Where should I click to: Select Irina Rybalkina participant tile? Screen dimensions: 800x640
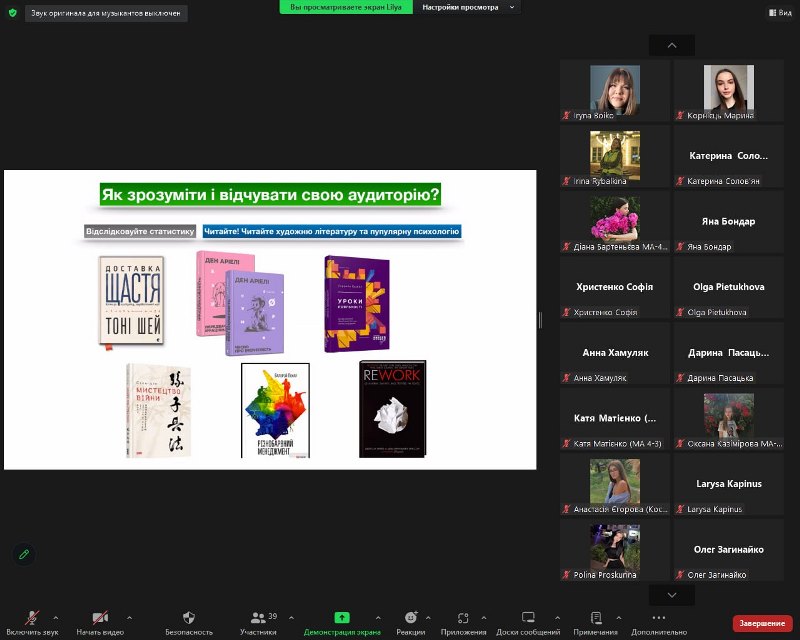pos(615,156)
